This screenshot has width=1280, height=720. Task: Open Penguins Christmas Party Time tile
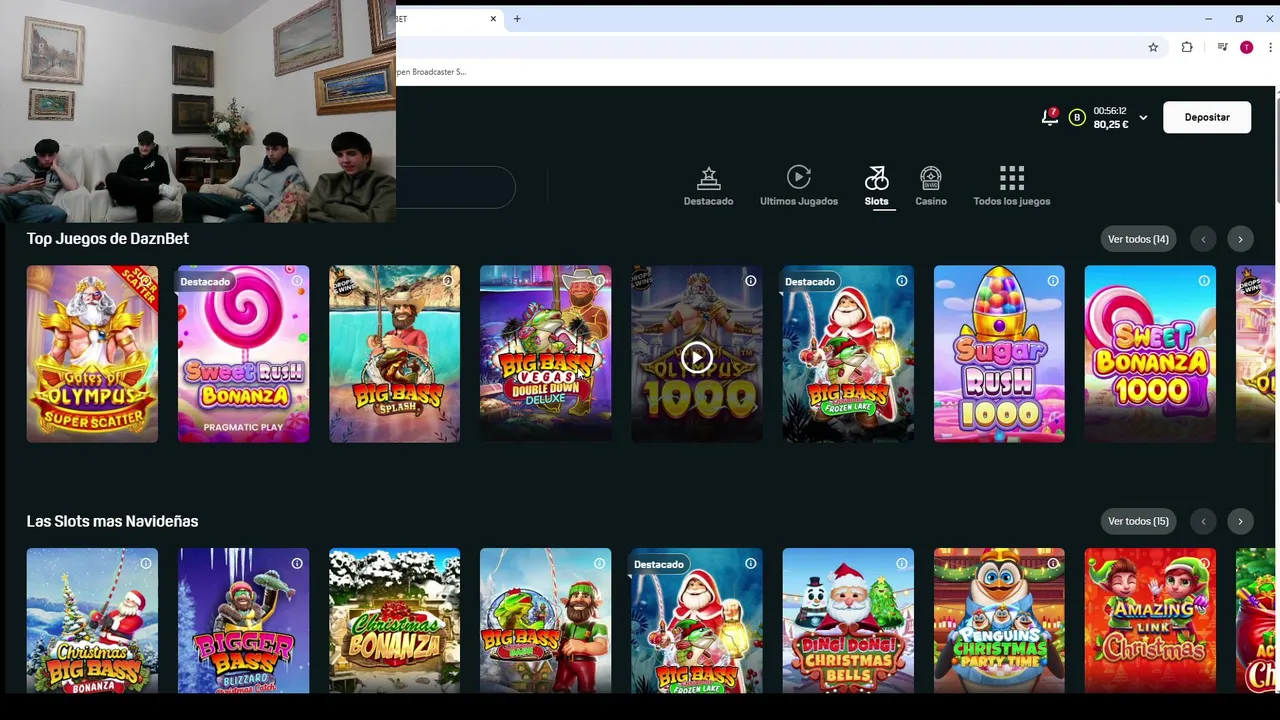pos(999,620)
